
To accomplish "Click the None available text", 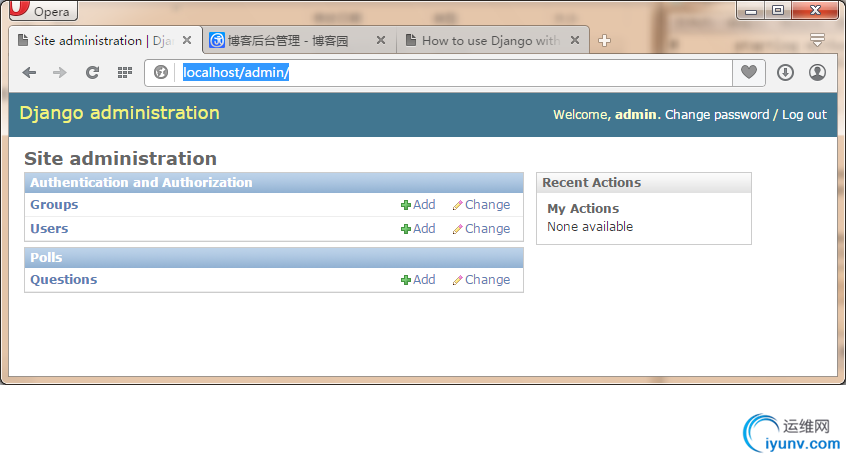I will tap(590, 227).
